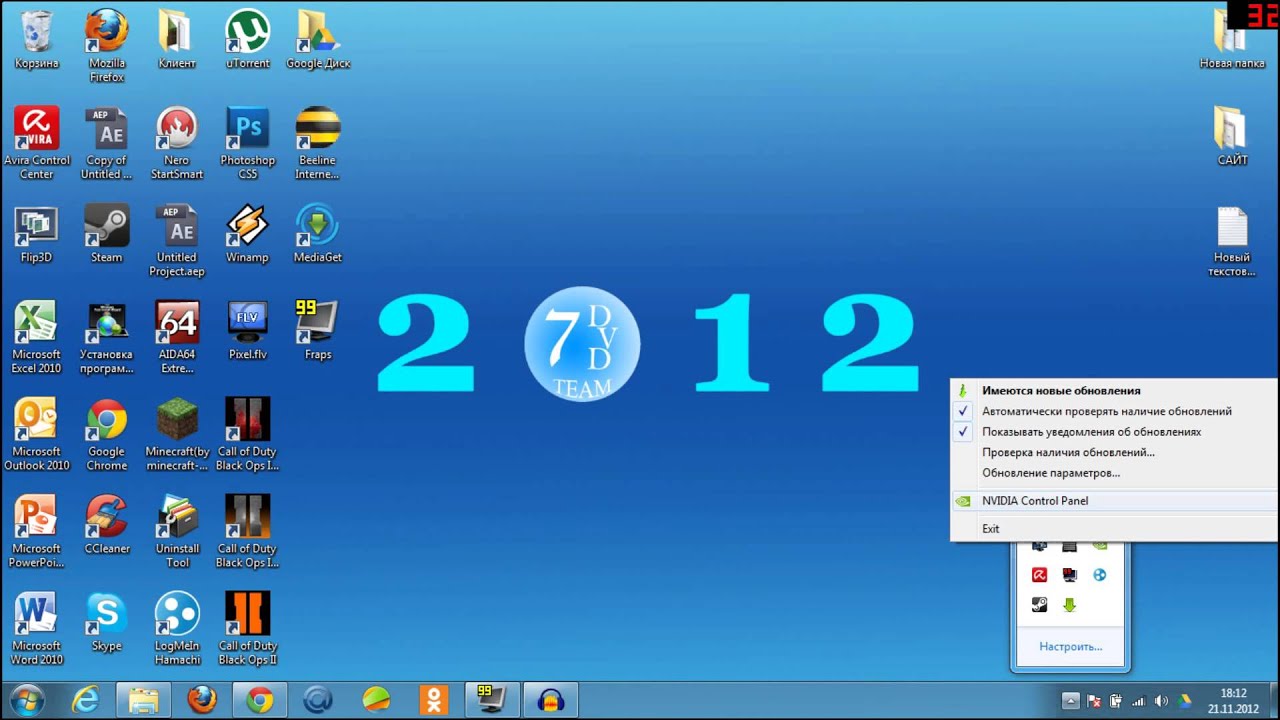
Task: Switch to Chrome on the taskbar
Action: coord(260,701)
